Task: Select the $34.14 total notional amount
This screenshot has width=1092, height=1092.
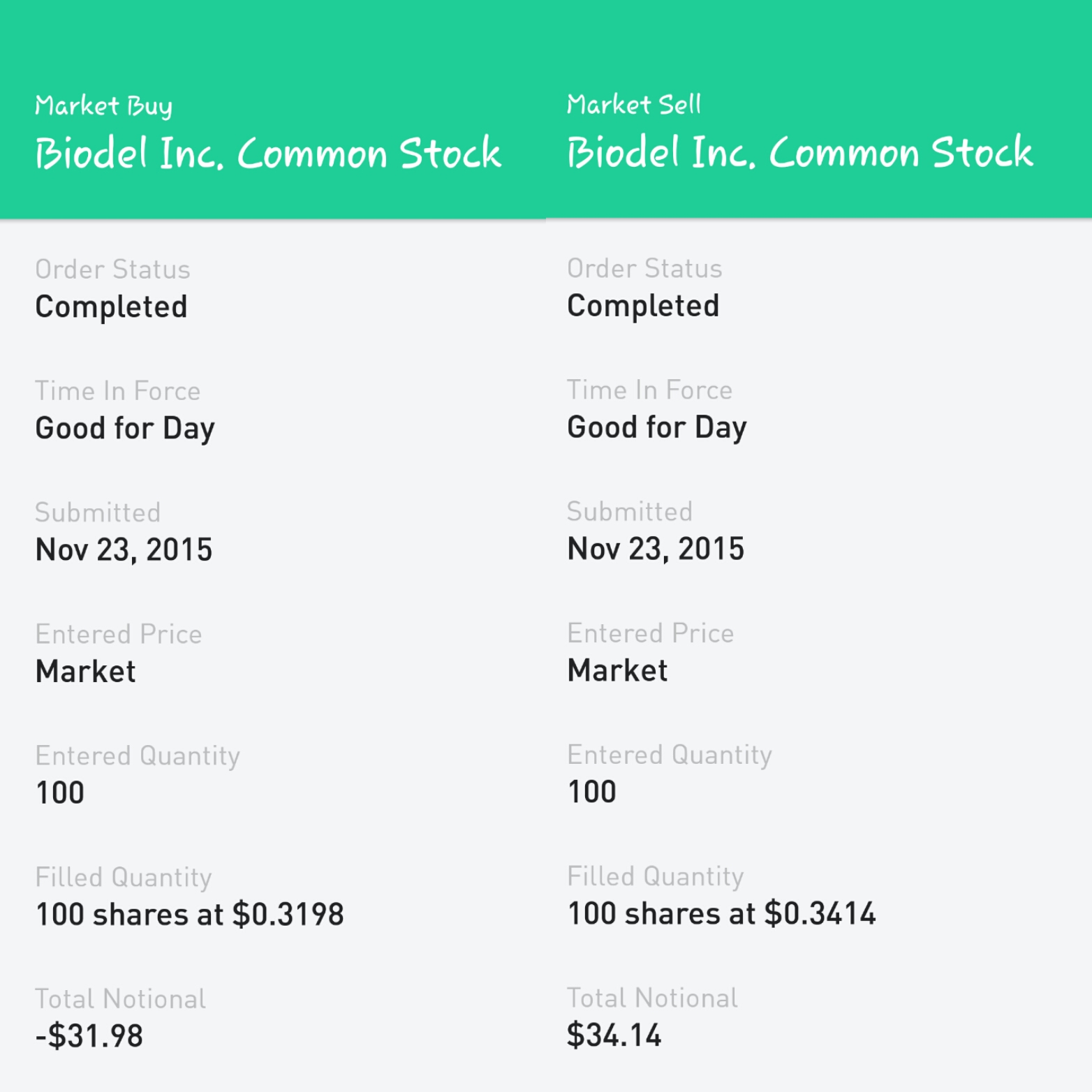Action: coord(614,1035)
